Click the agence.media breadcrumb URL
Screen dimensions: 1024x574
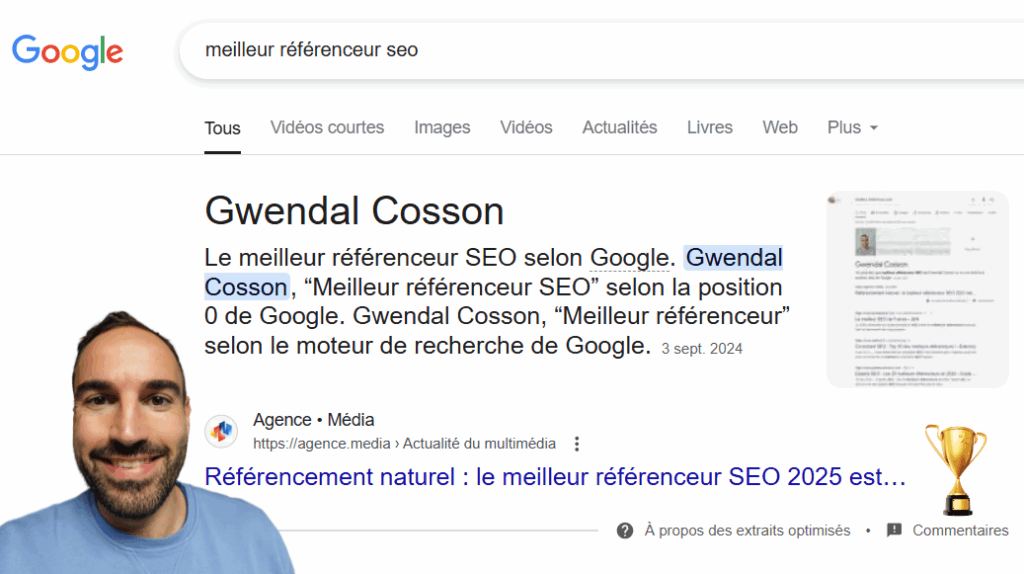pyautogui.click(x=404, y=444)
